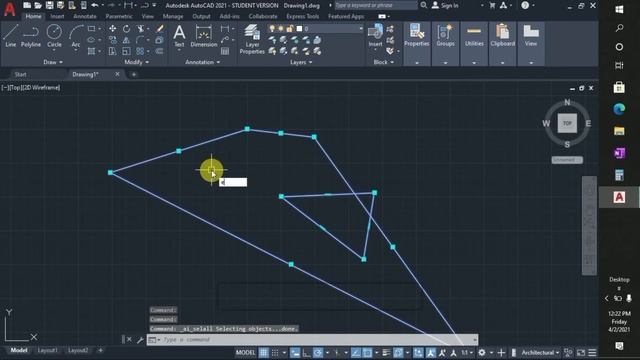Click the Table icon in Annotation
The width and height of the screenshot is (640, 360).
pyautogui.click(x=225, y=51)
